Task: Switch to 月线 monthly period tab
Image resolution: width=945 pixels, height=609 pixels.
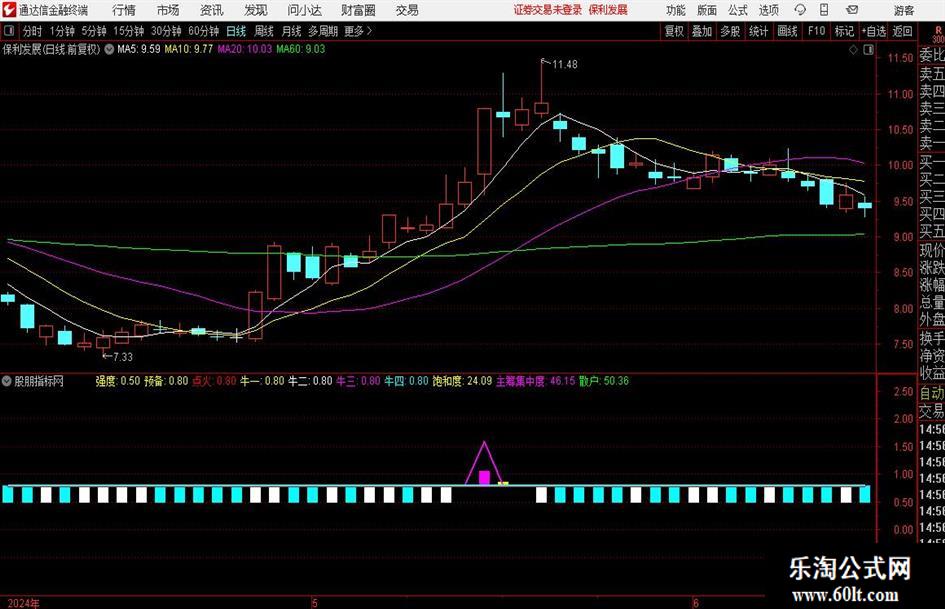Action: tap(291, 31)
